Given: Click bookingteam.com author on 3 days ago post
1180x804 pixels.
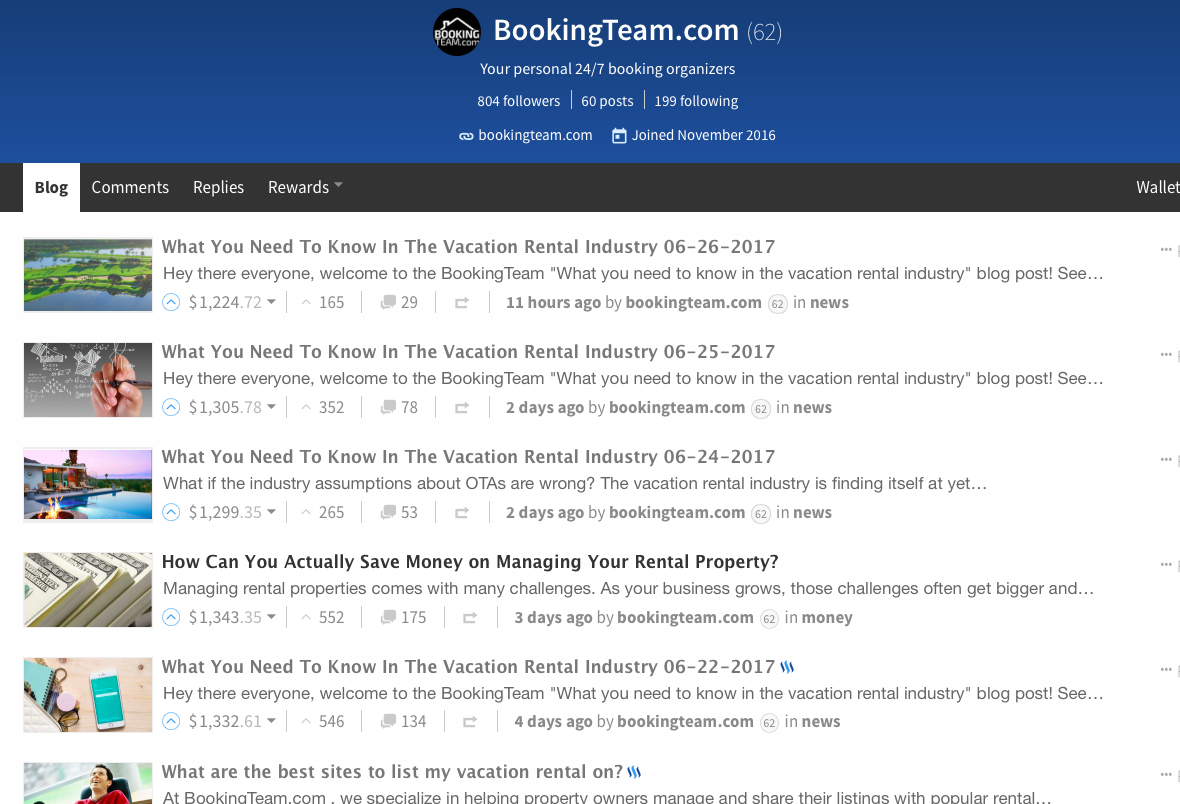Looking at the screenshot, I should [x=686, y=617].
